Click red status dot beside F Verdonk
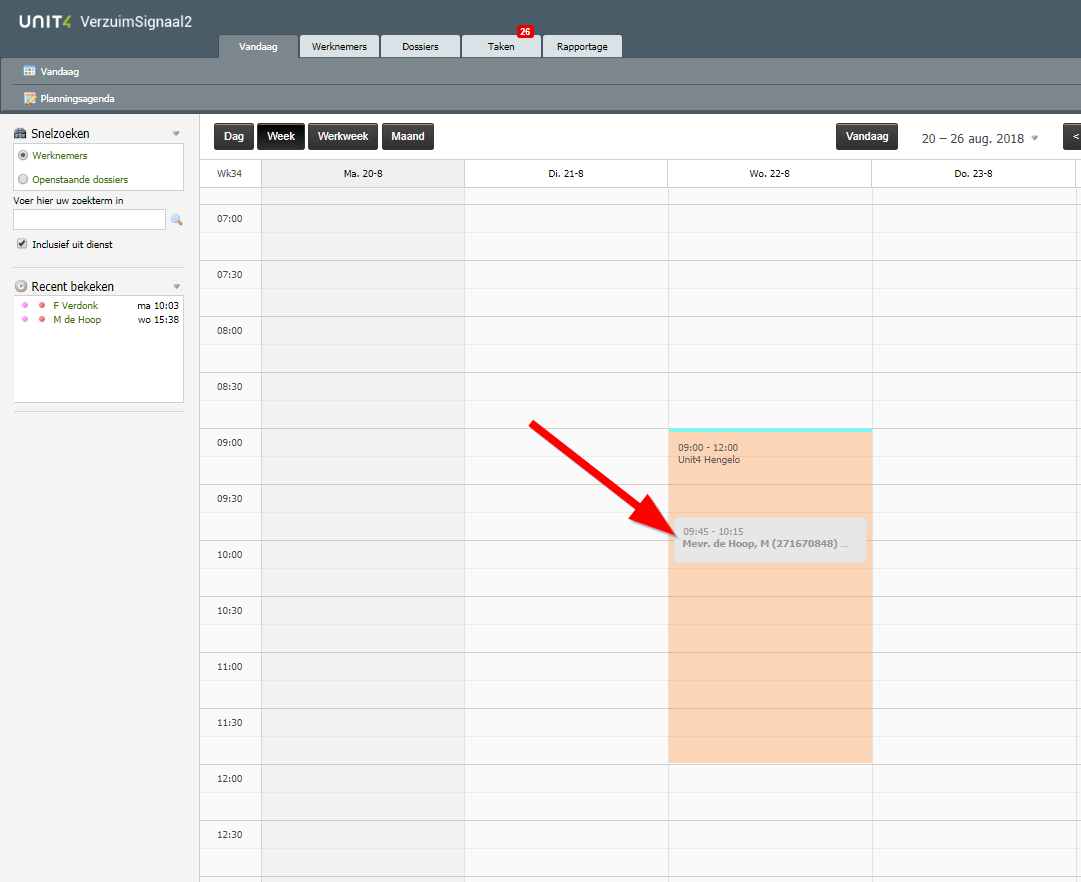Viewport: 1081px width, 882px height. (42, 305)
